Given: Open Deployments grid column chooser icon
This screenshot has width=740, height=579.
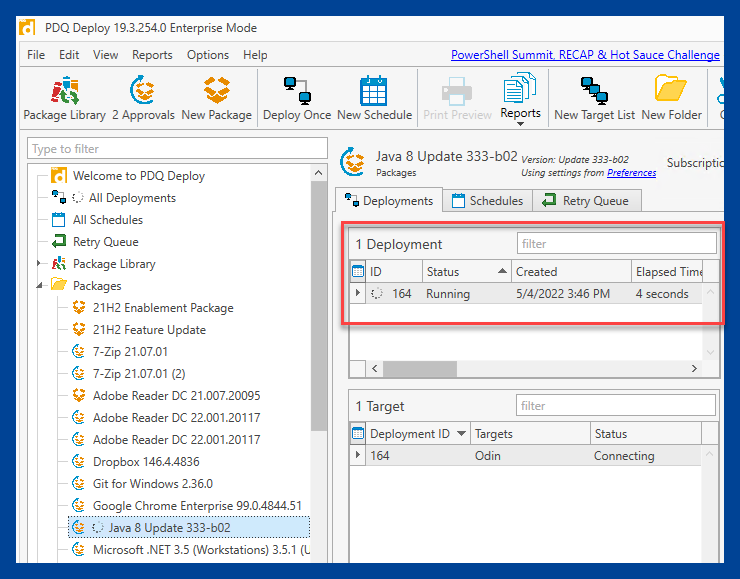Looking at the screenshot, I should tap(358, 271).
